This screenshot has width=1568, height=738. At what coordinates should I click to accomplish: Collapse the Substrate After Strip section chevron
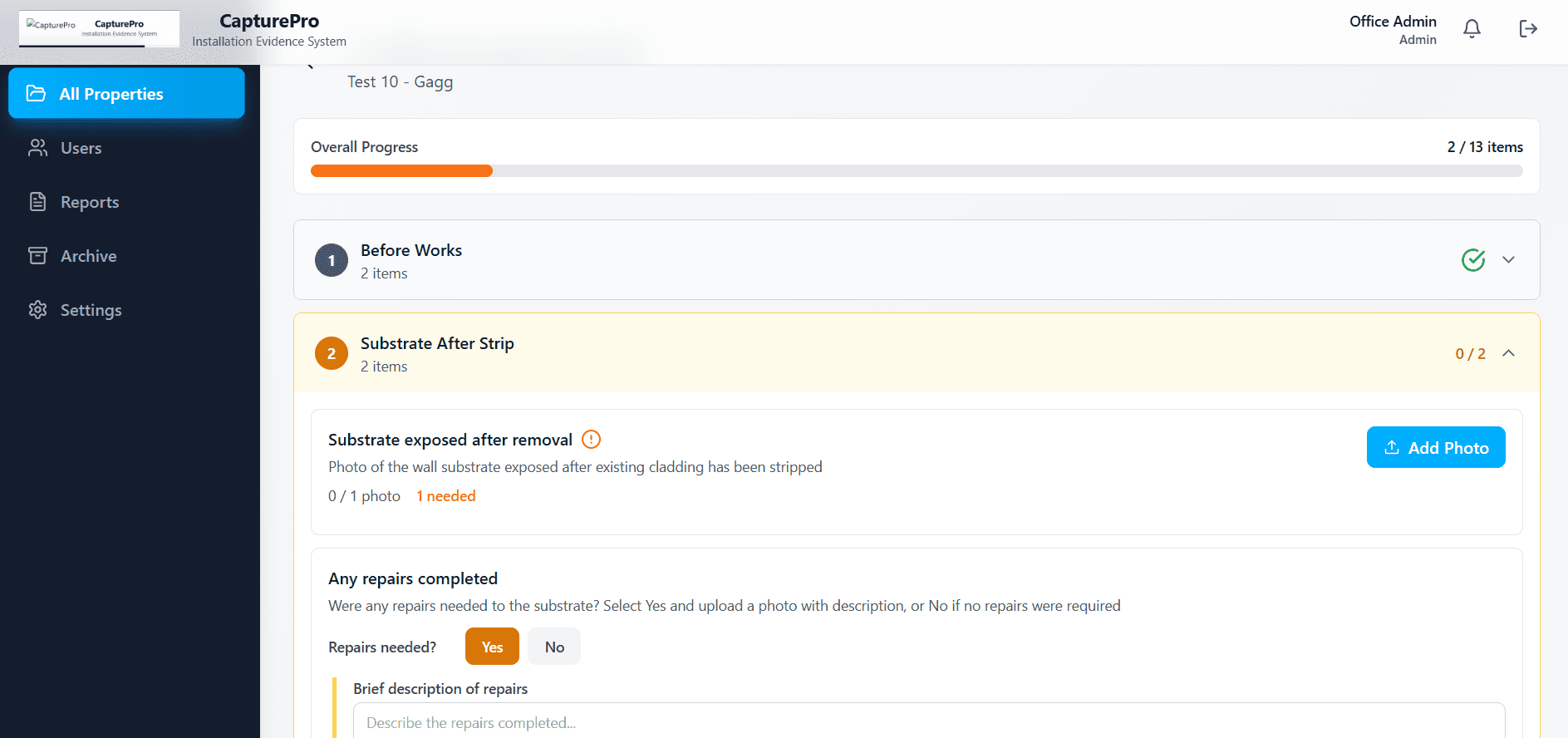coord(1508,353)
